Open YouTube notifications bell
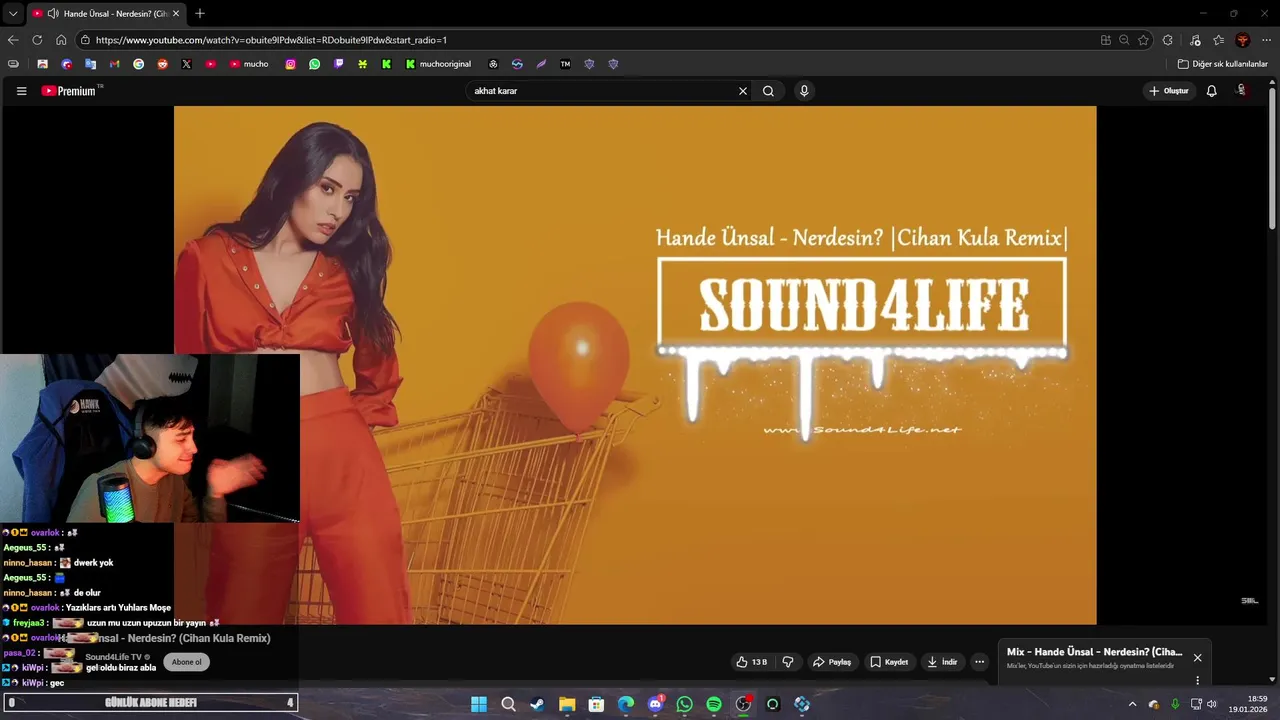The image size is (1280, 720). click(x=1211, y=91)
